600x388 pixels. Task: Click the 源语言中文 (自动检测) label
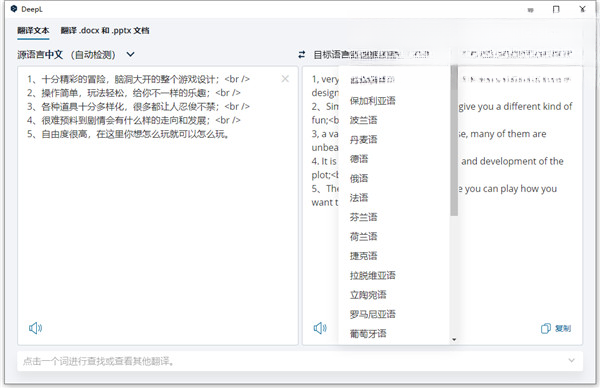click(66, 55)
